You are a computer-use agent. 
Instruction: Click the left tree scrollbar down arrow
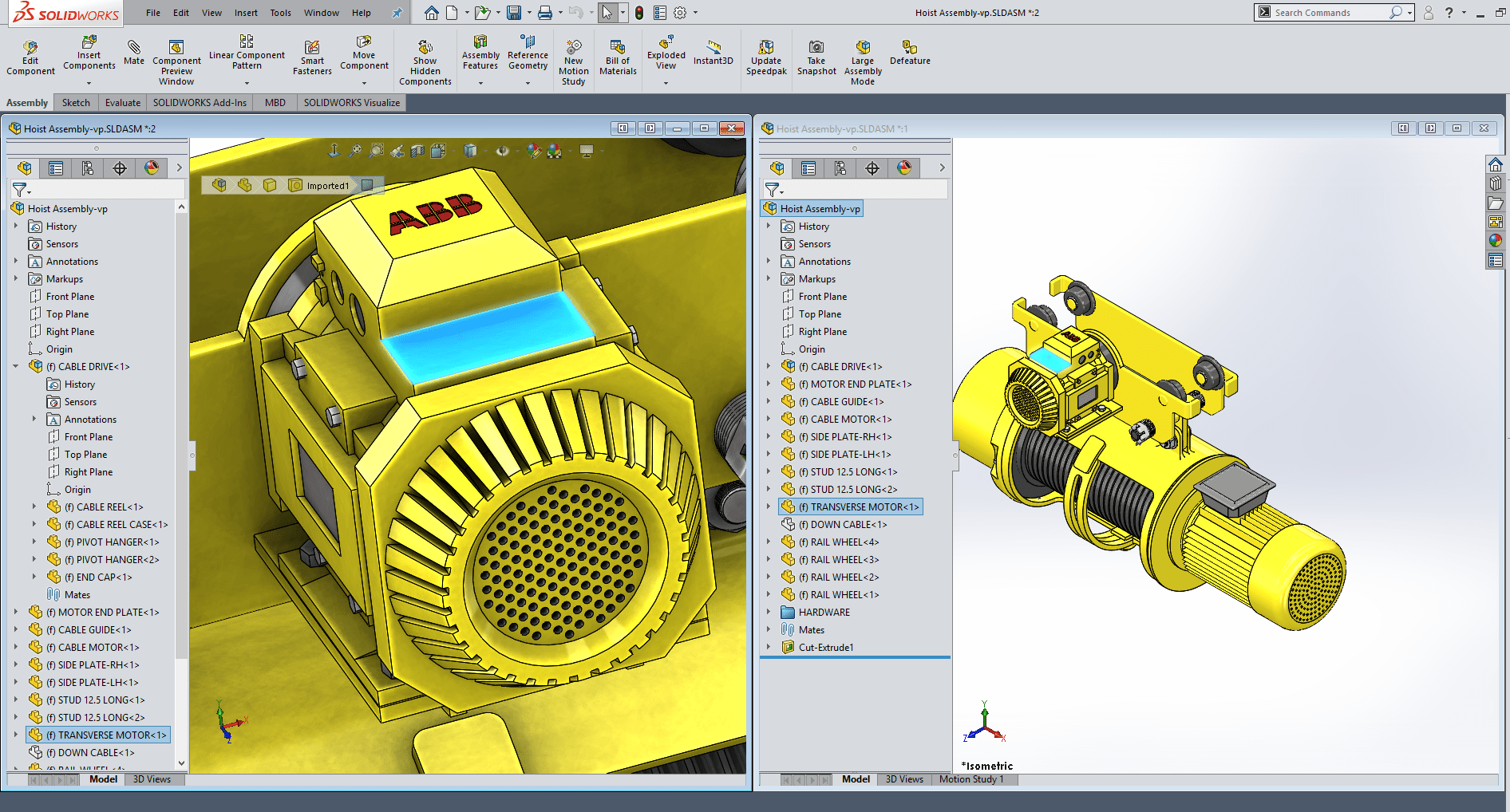[181, 763]
